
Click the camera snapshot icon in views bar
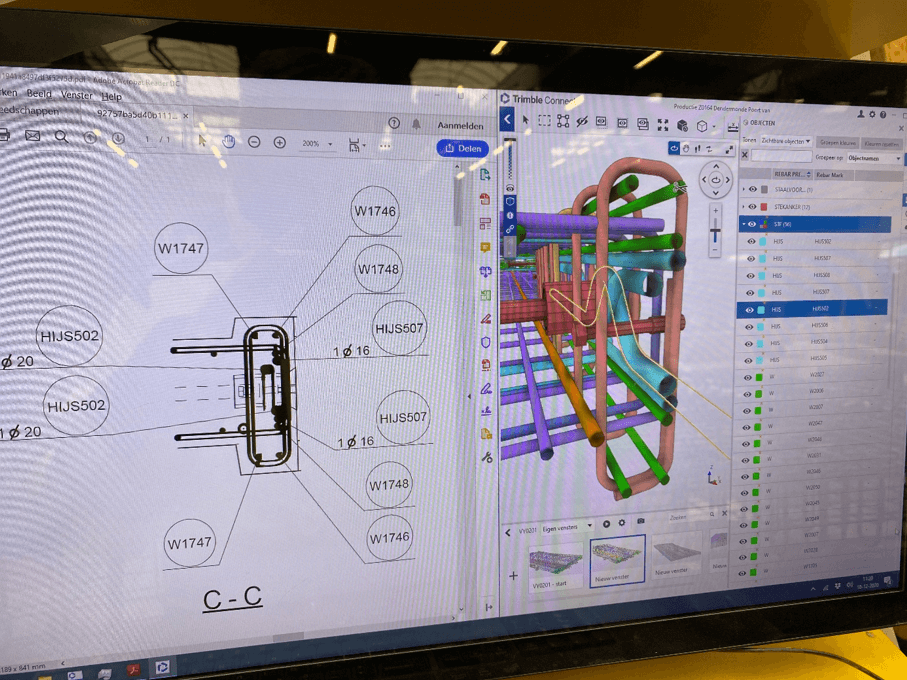(x=640, y=521)
